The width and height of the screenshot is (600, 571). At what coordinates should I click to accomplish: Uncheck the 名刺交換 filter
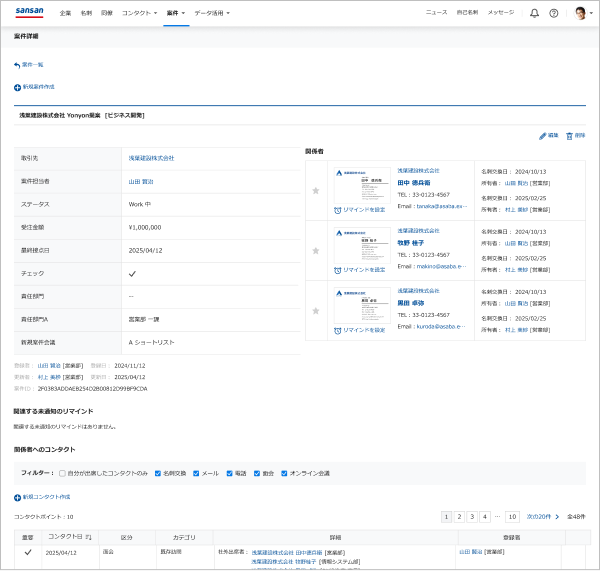tap(158, 473)
